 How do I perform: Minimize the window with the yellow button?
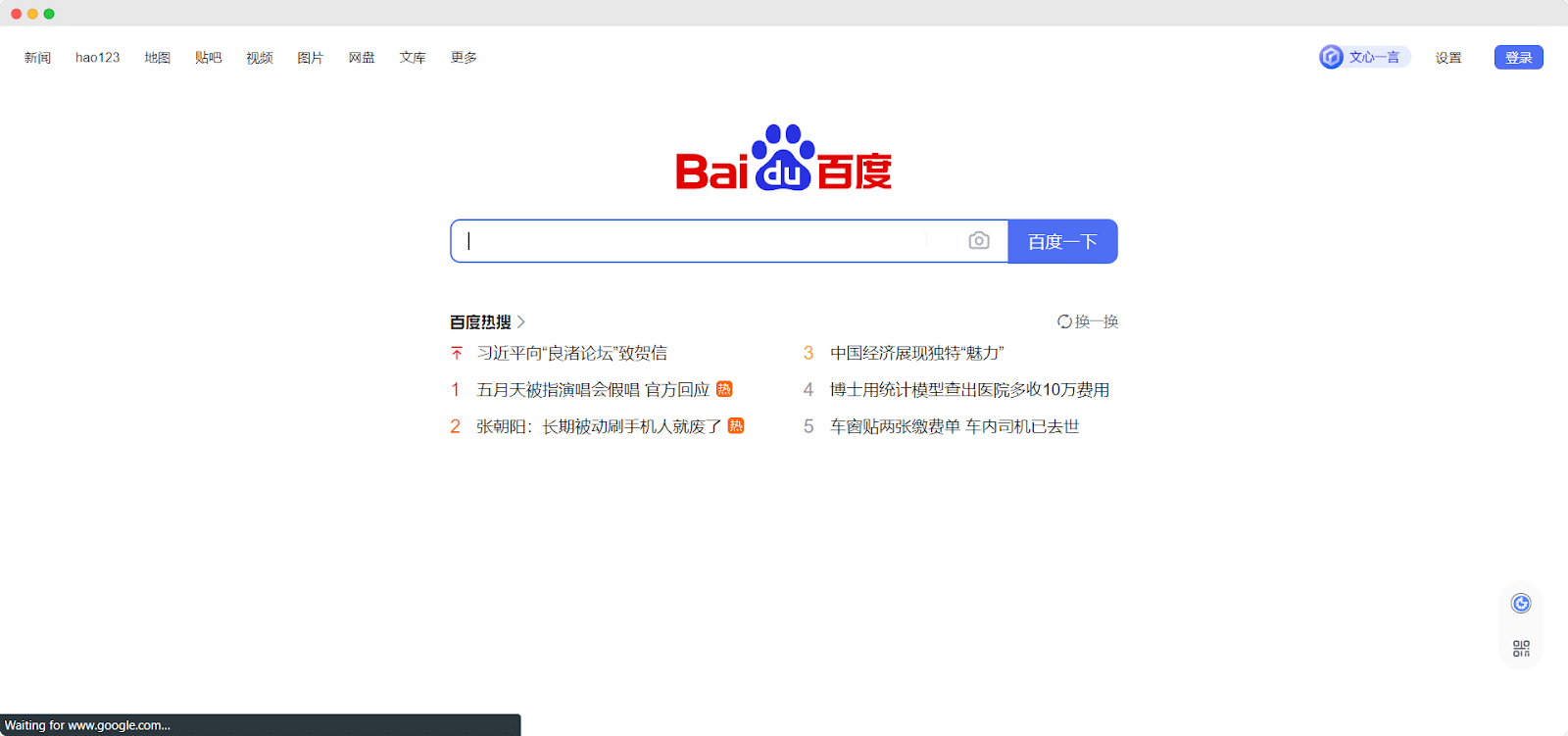tap(32, 14)
